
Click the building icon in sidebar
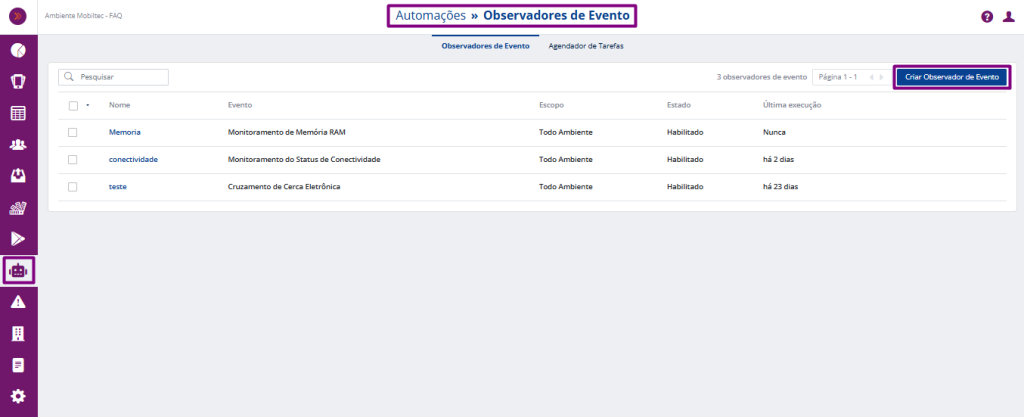[x=18, y=333]
